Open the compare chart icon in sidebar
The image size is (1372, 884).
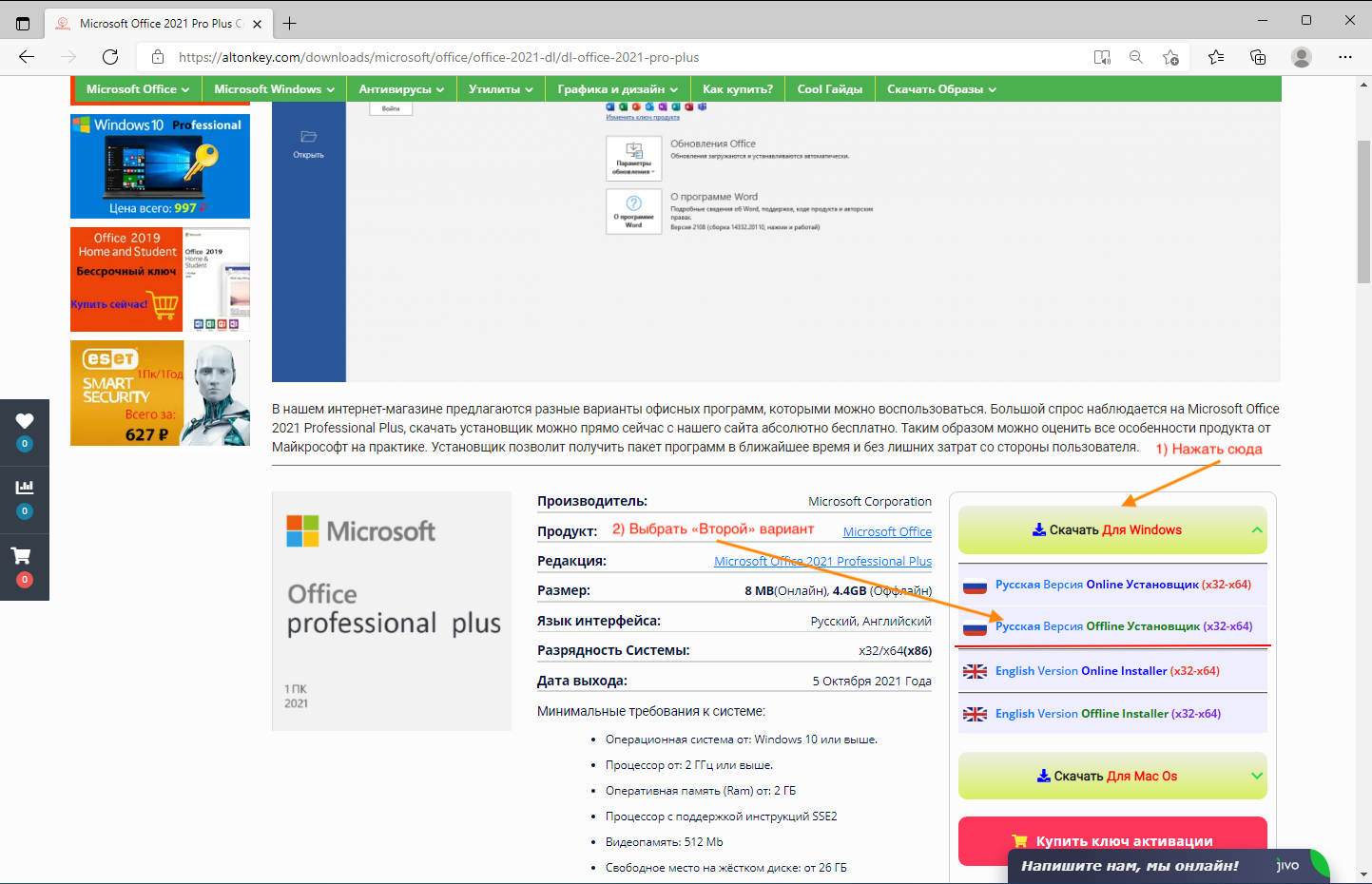pyautogui.click(x=25, y=488)
